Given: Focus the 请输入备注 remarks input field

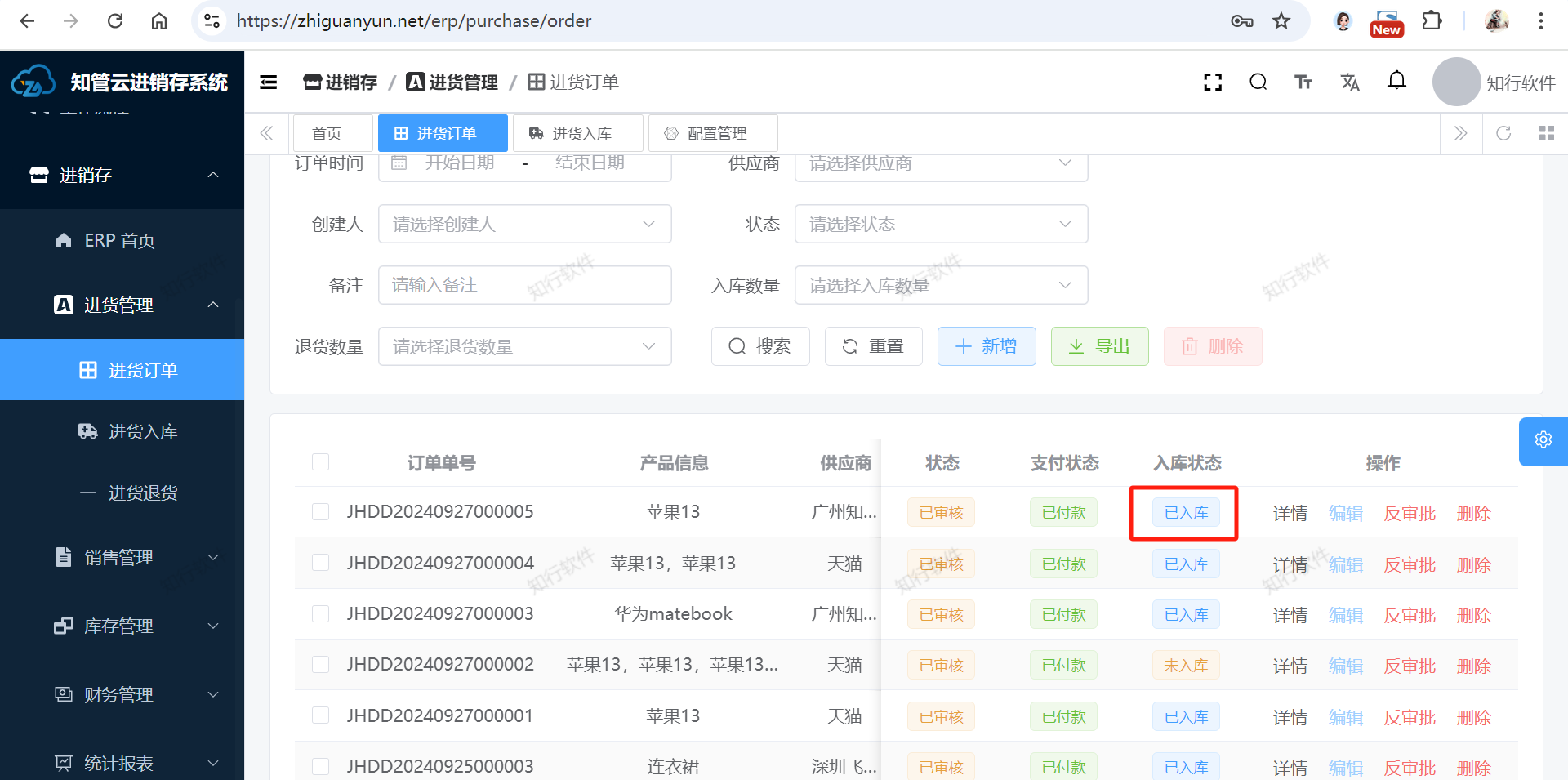Looking at the screenshot, I should 524,285.
